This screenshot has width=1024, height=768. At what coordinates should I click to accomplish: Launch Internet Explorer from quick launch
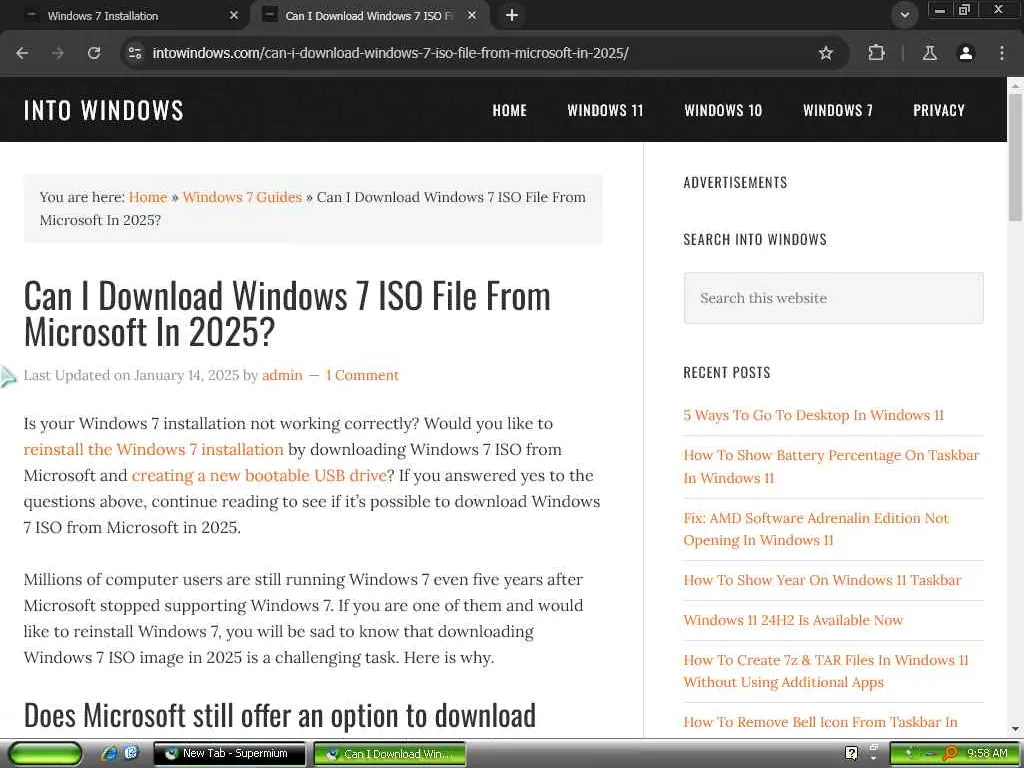[110, 754]
